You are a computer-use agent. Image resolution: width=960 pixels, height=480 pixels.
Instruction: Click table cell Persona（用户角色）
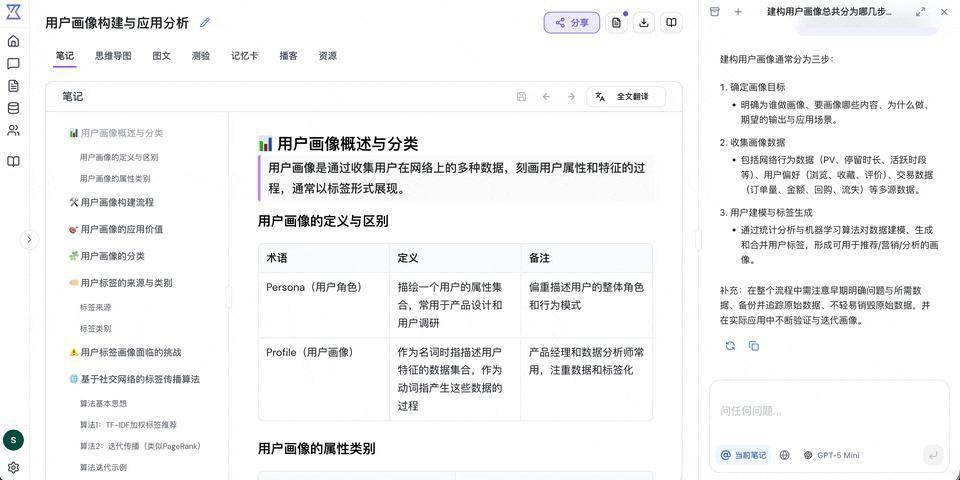coord(323,306)
